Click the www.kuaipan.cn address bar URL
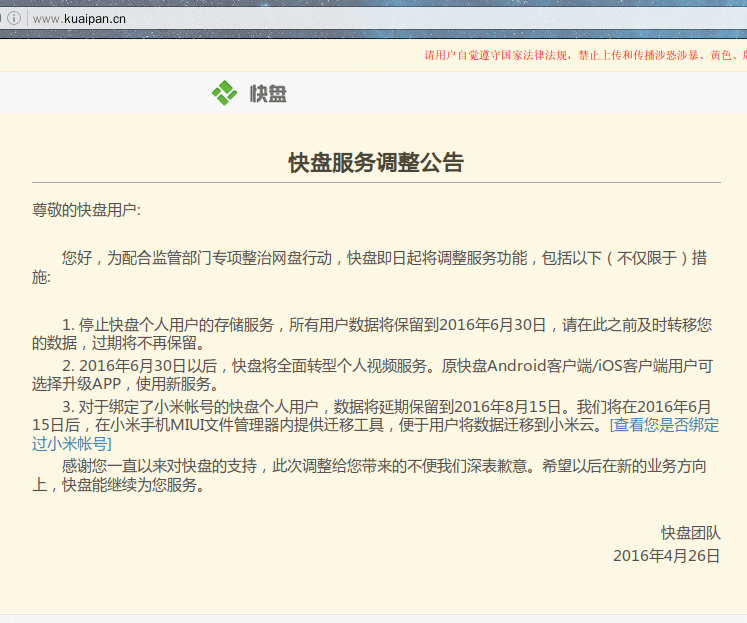Screen dimensions: 747x623 point(79,19)
